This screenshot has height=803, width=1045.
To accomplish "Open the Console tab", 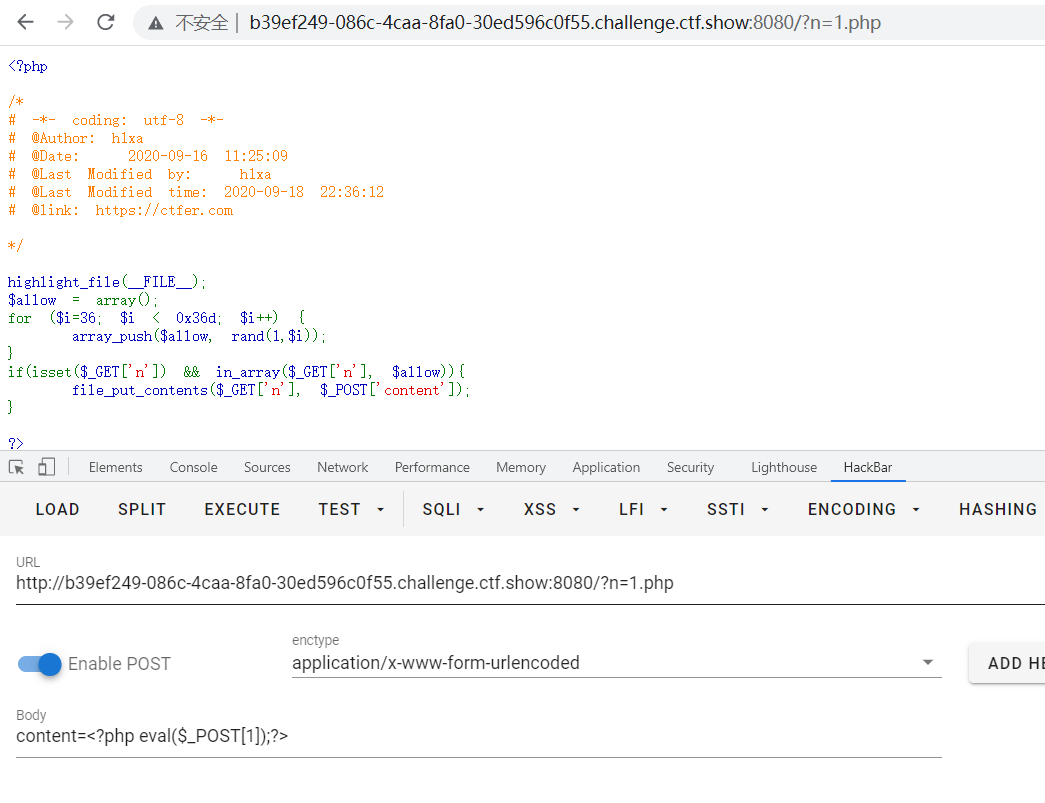I will (x=193, y=467).
